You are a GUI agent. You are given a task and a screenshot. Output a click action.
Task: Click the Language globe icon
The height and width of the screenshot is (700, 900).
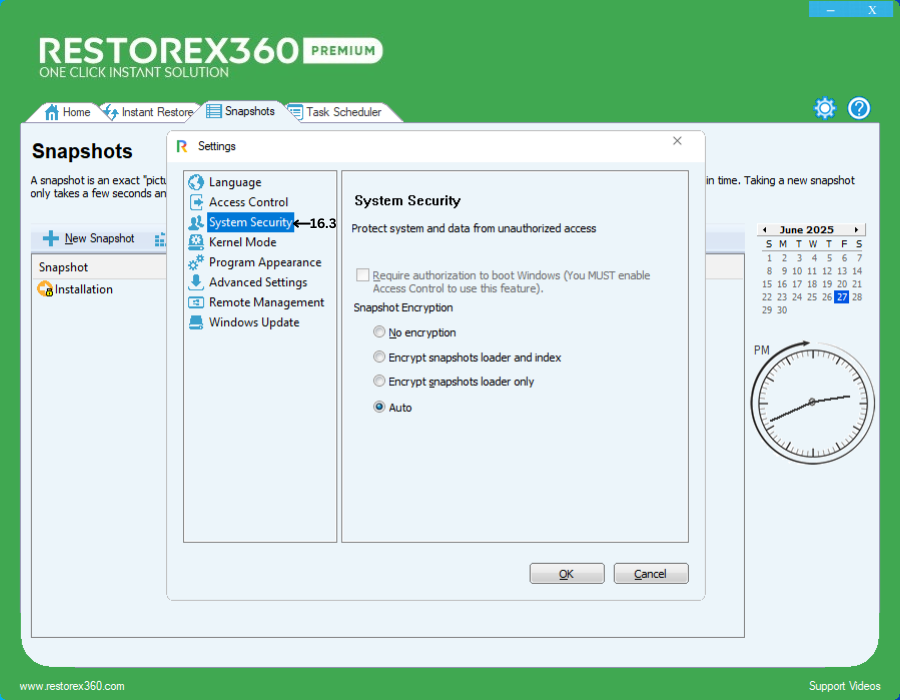[x=196, y=182]
